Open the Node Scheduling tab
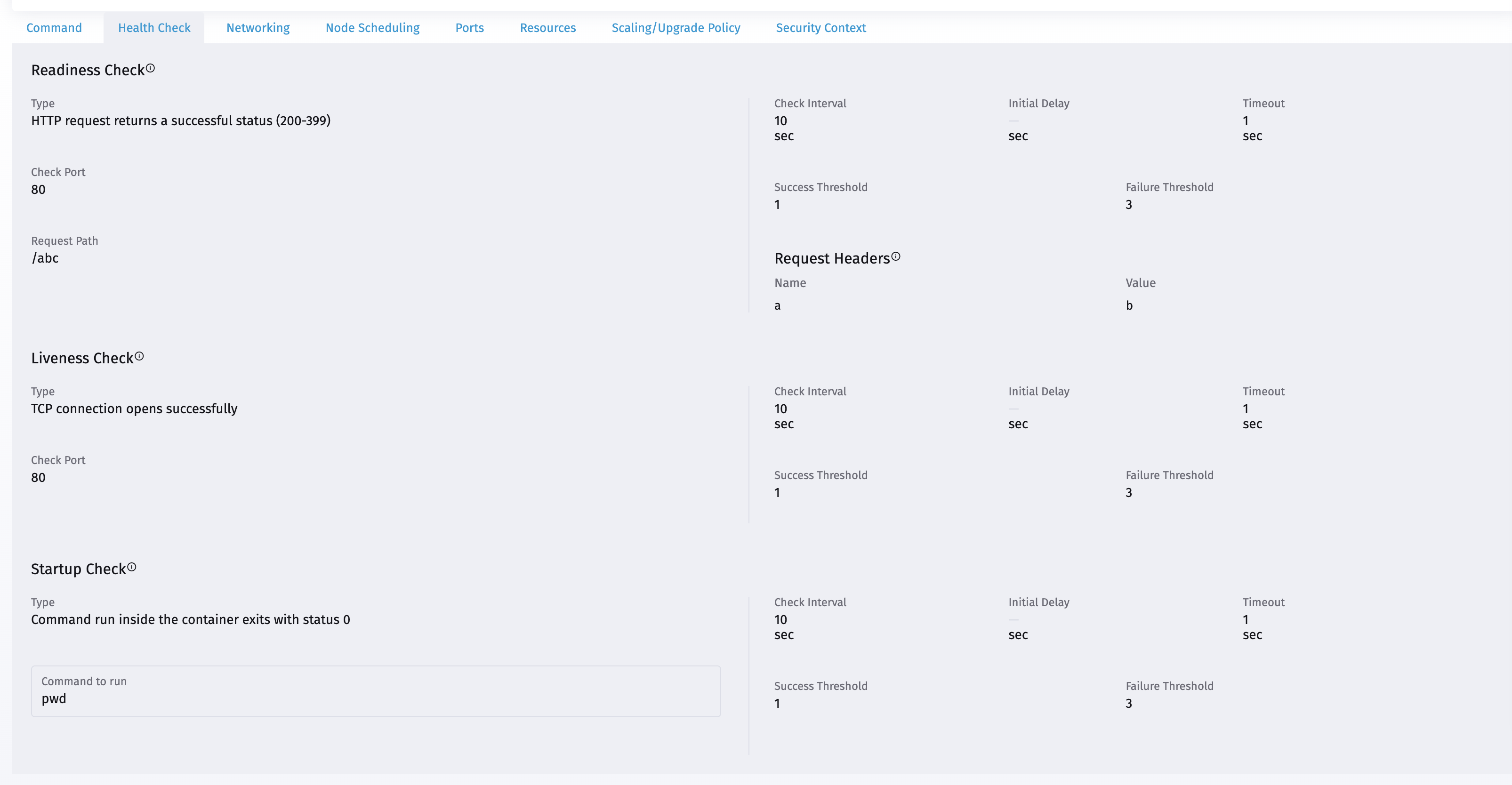The height and width of the screenshot is (785, 1512). (x=372, y=28)
